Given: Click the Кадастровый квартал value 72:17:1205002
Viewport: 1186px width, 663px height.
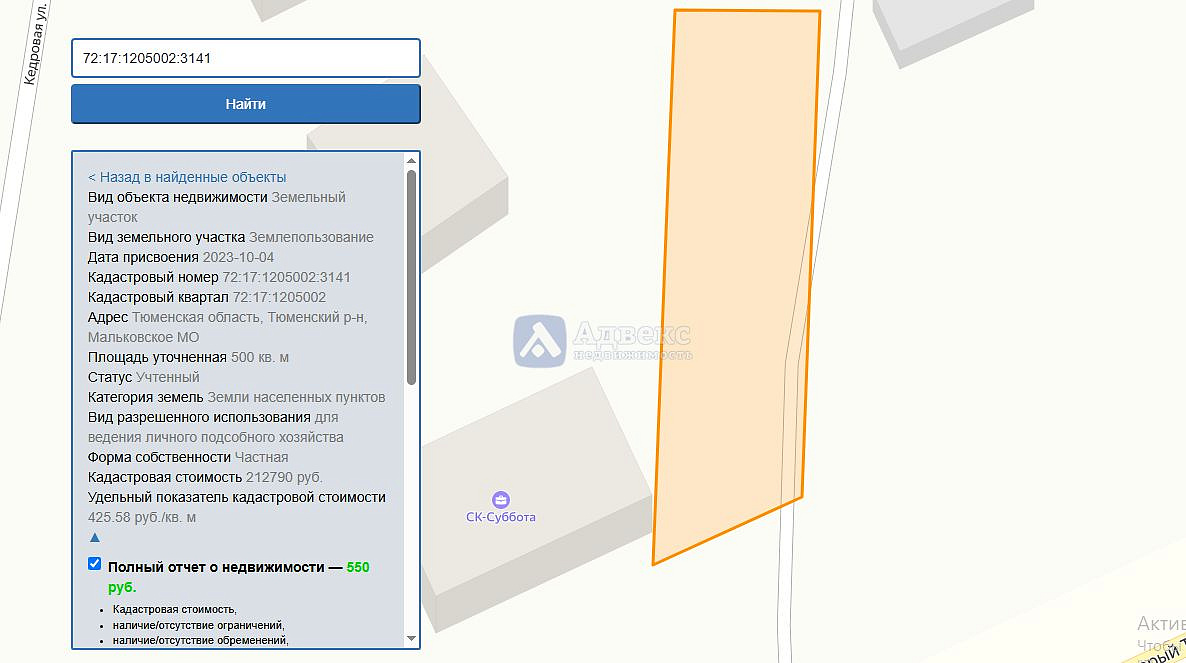Looking at the screenshot, I should (x=279, y=297).
